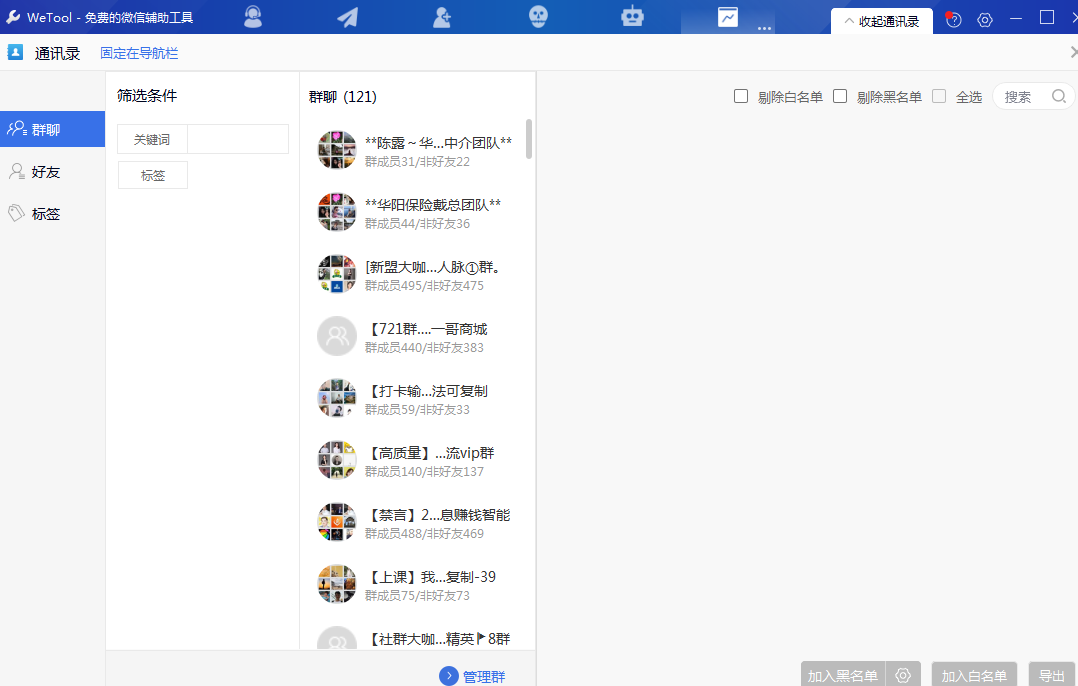The height and width of the screenshot is (686, 1078).
Task: Close the 通讯录 panel with X
Action: 1073,52
